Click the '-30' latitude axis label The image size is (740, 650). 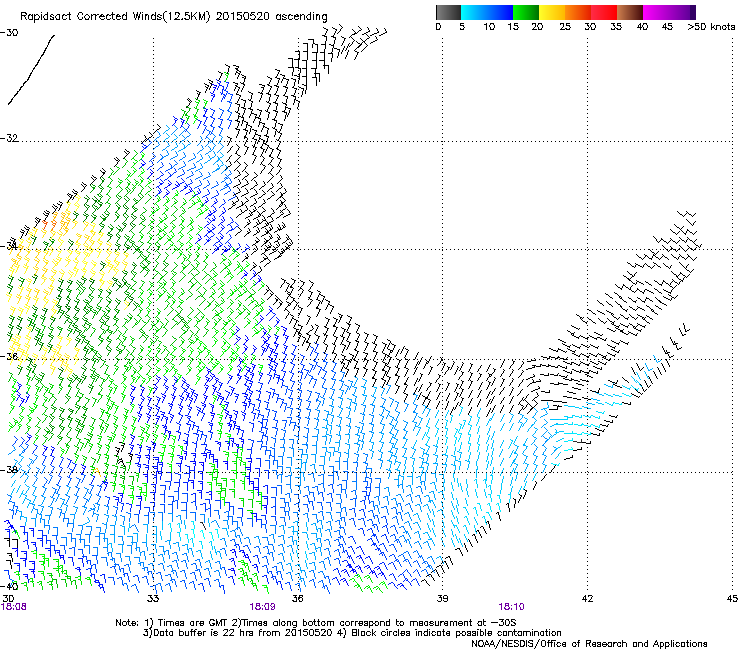click(x=9, y=33)
